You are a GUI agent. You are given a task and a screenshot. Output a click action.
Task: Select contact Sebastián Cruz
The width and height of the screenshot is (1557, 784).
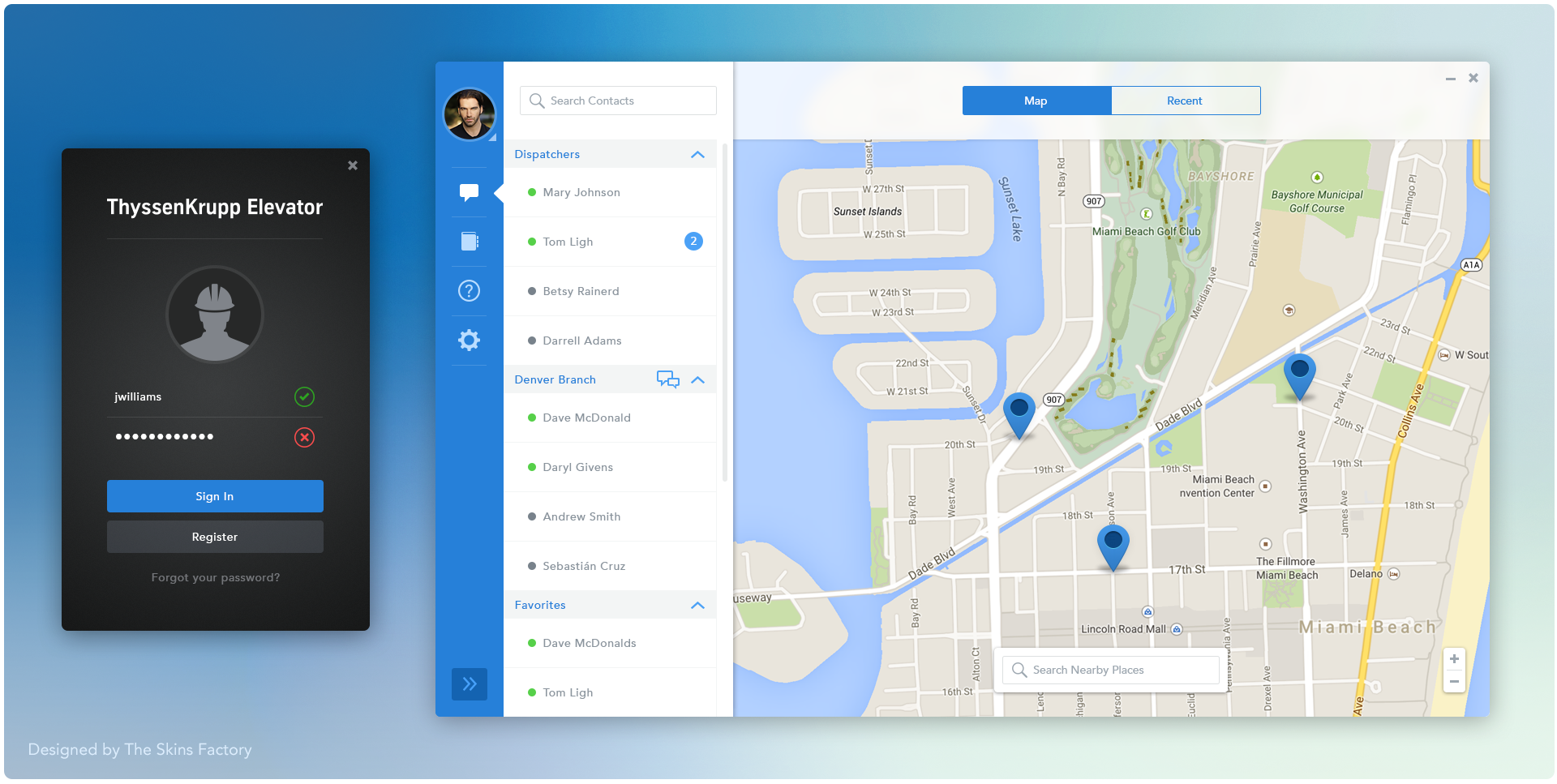click(x=610, y=566)
